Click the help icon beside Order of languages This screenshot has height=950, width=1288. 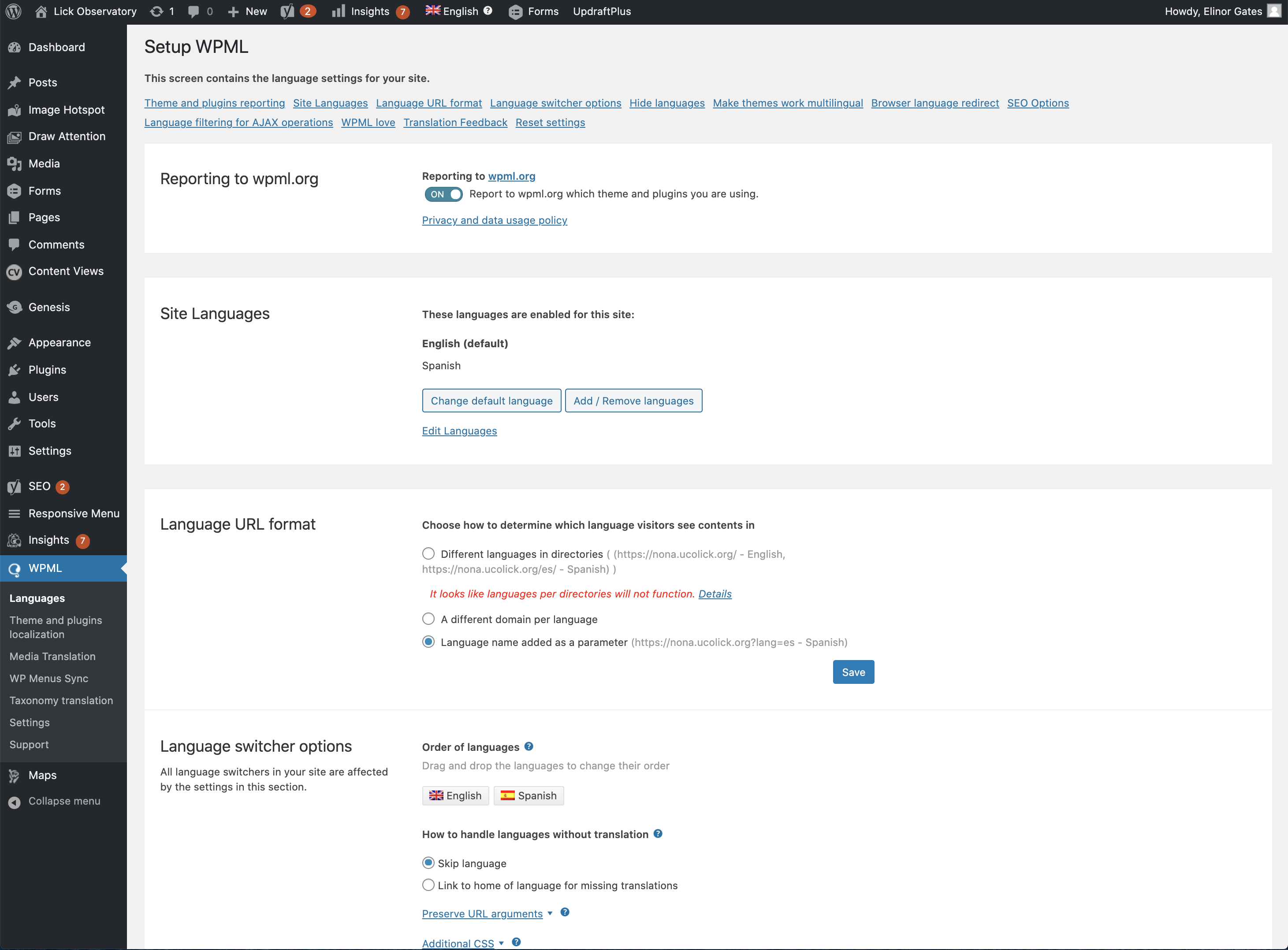point(529,746)
